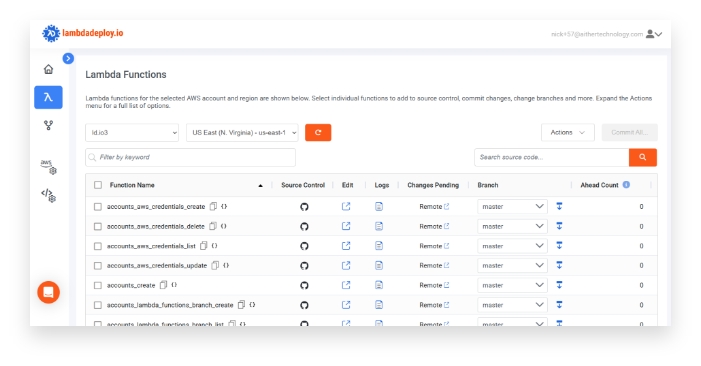Click the orange source code search button
Screen dimensions: 701x366
(x=642, y=157)
